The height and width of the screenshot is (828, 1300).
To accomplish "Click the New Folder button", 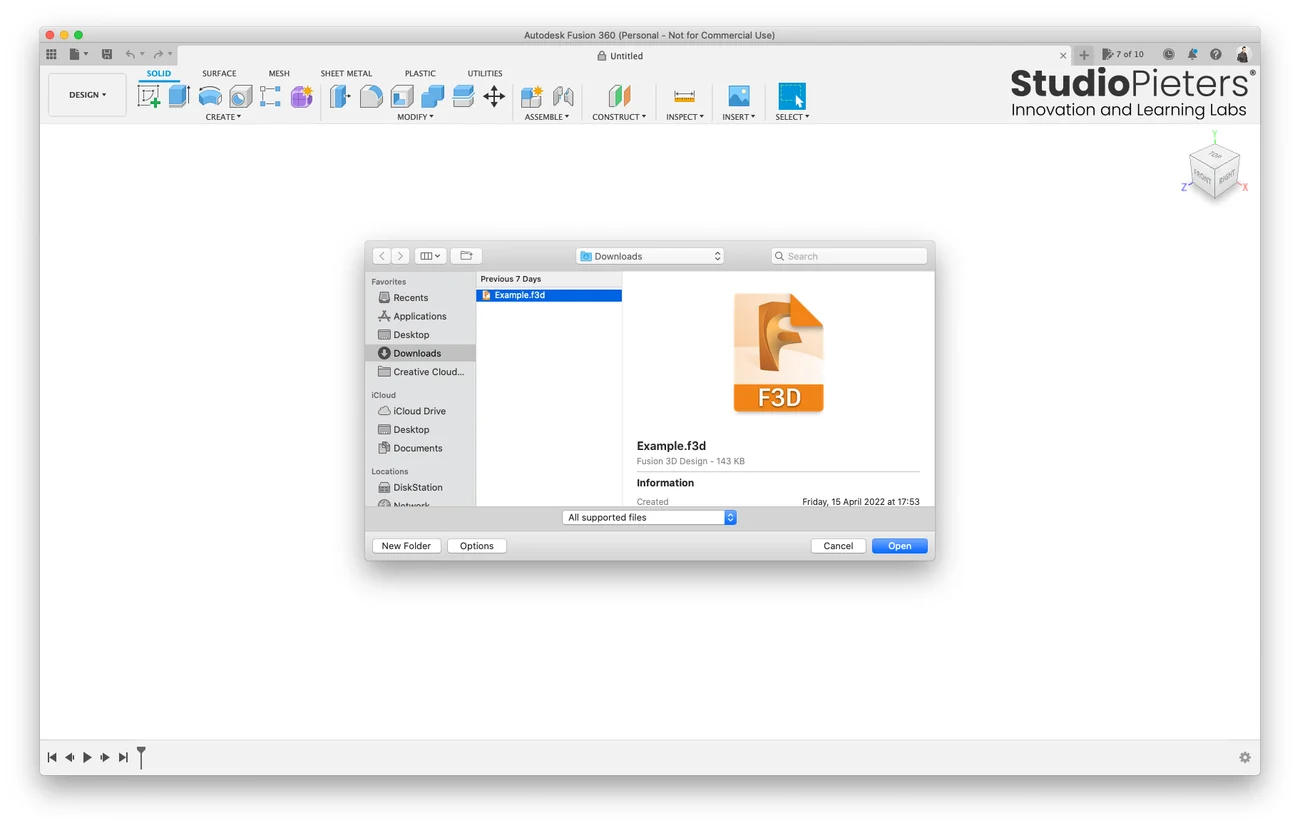I will (x=406, y=546).
